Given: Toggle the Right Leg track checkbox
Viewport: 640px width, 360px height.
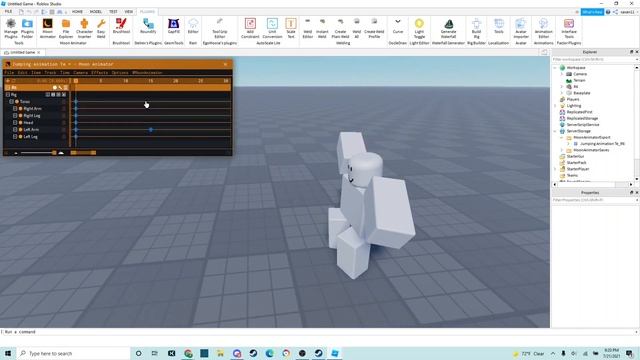Looking at the screenshot, I should pos(15,116).
